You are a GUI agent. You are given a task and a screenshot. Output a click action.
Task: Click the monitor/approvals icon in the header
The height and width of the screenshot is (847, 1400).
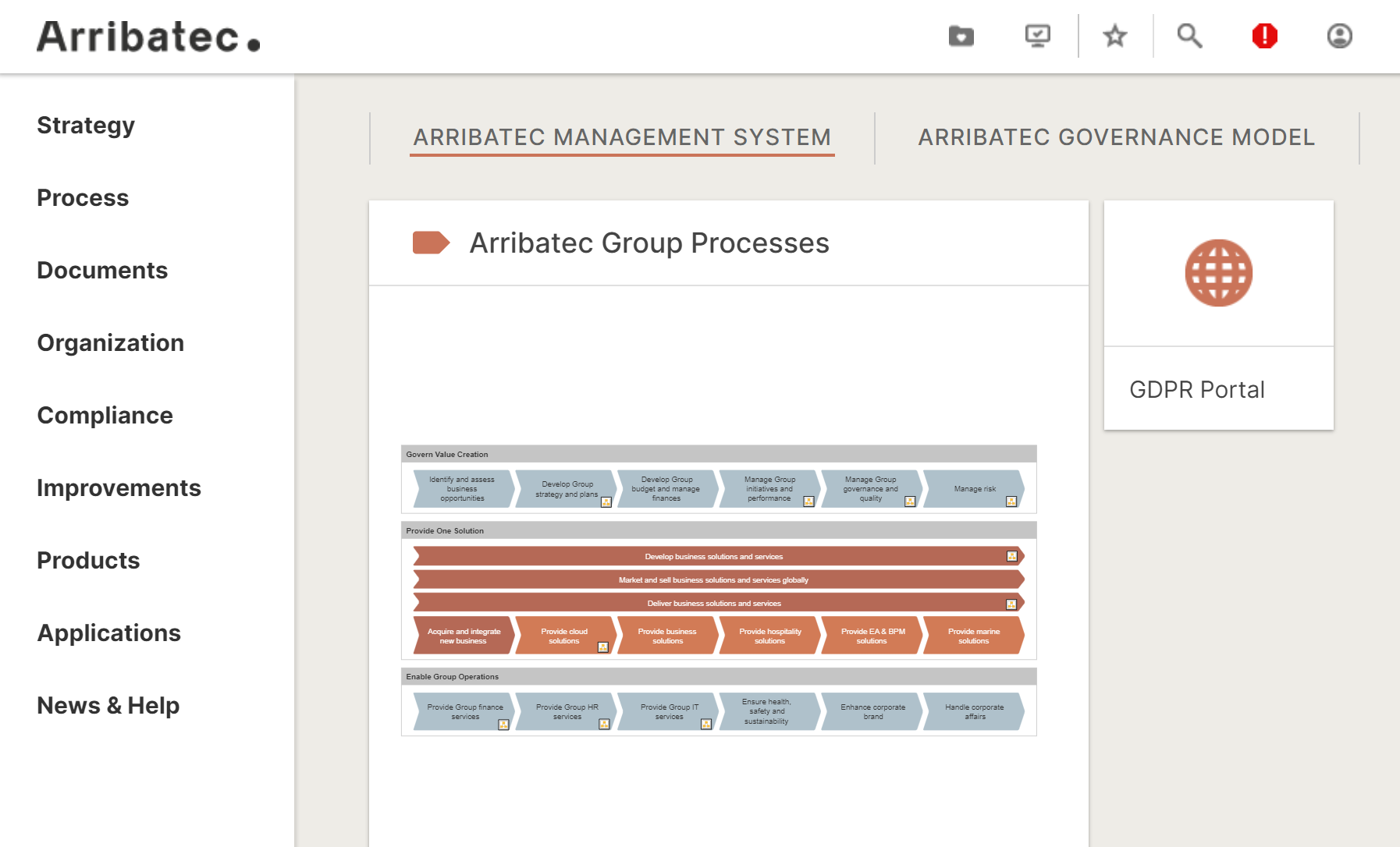1038,36
